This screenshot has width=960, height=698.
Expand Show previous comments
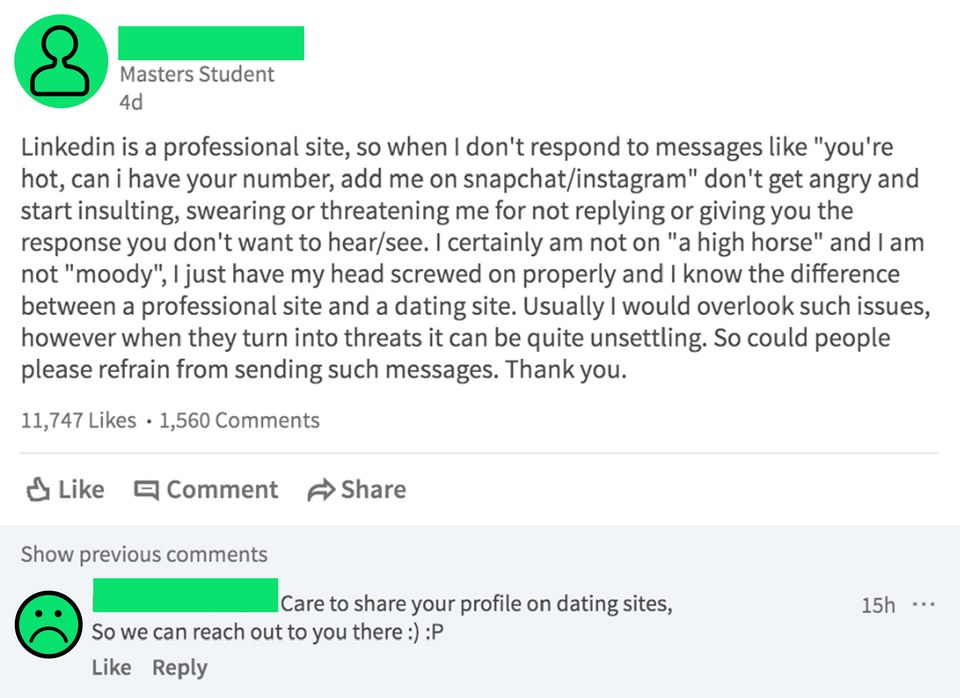click(x=144, y=554)
